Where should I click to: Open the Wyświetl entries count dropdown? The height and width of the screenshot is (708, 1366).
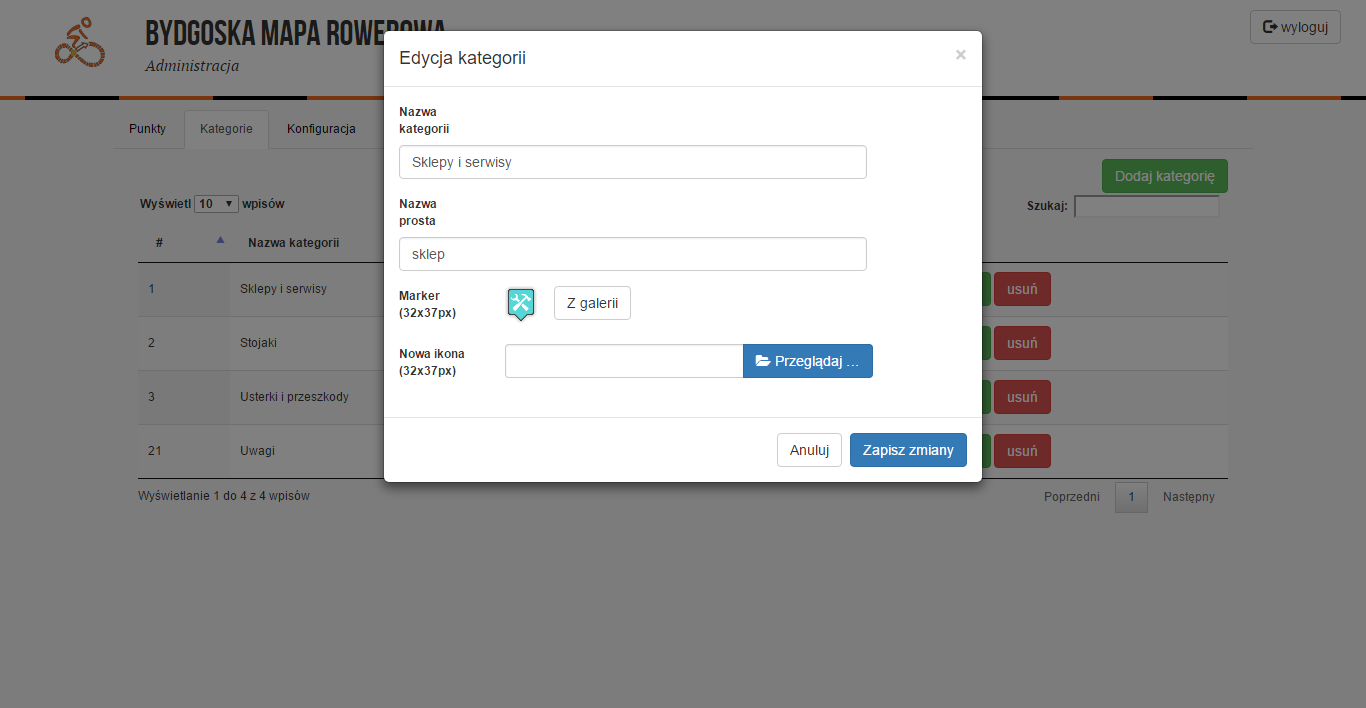tap(216, 204)
